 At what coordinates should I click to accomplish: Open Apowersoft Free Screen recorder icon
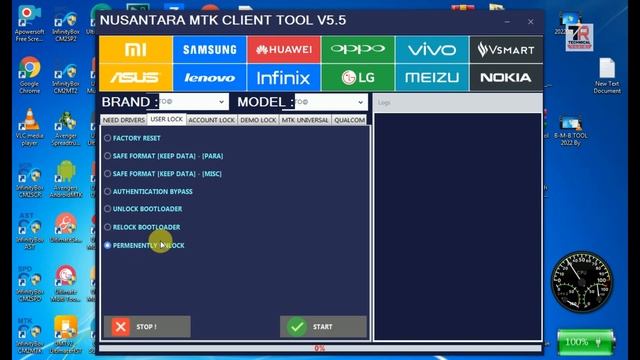[x=29, y=24]
